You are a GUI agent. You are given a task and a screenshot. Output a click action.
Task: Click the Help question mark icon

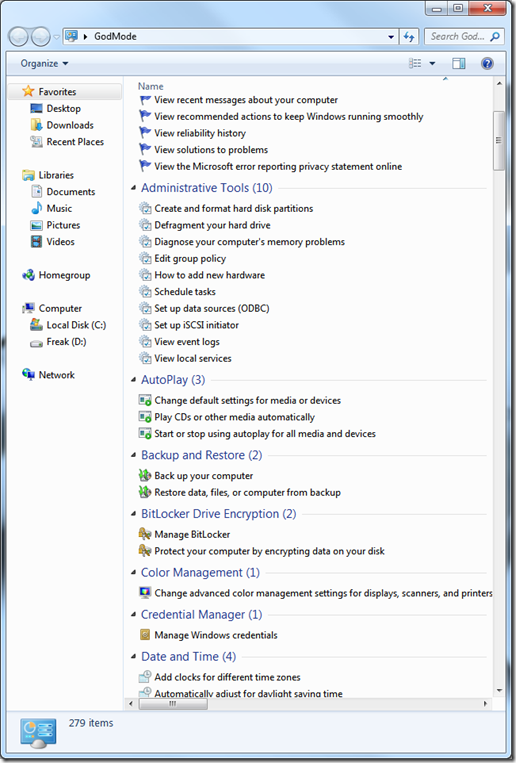pyautogui.click(x=487, y=63)
